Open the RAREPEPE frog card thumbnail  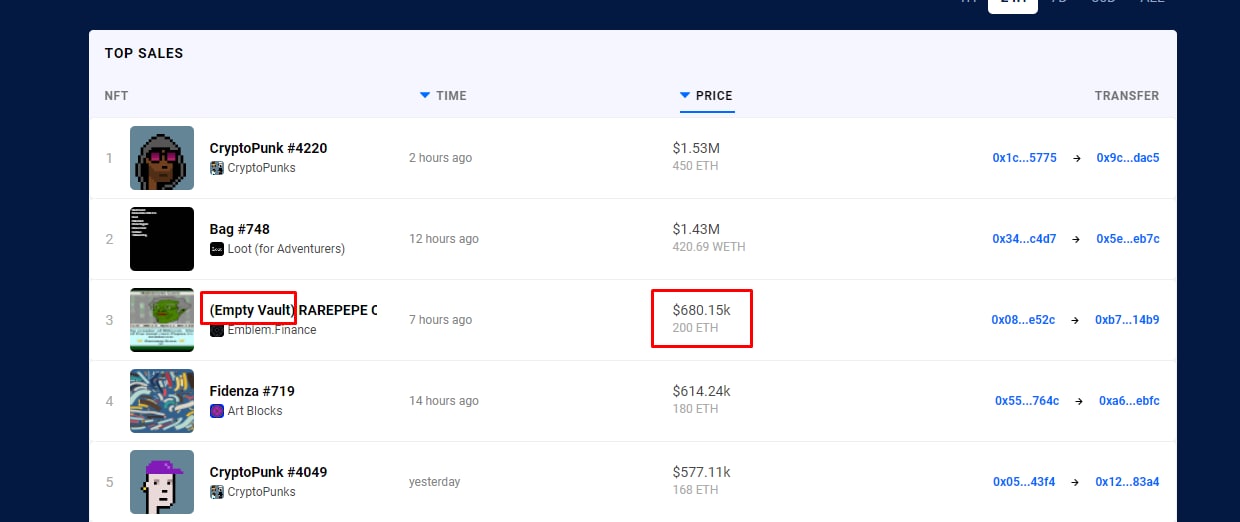click(162, 320)
